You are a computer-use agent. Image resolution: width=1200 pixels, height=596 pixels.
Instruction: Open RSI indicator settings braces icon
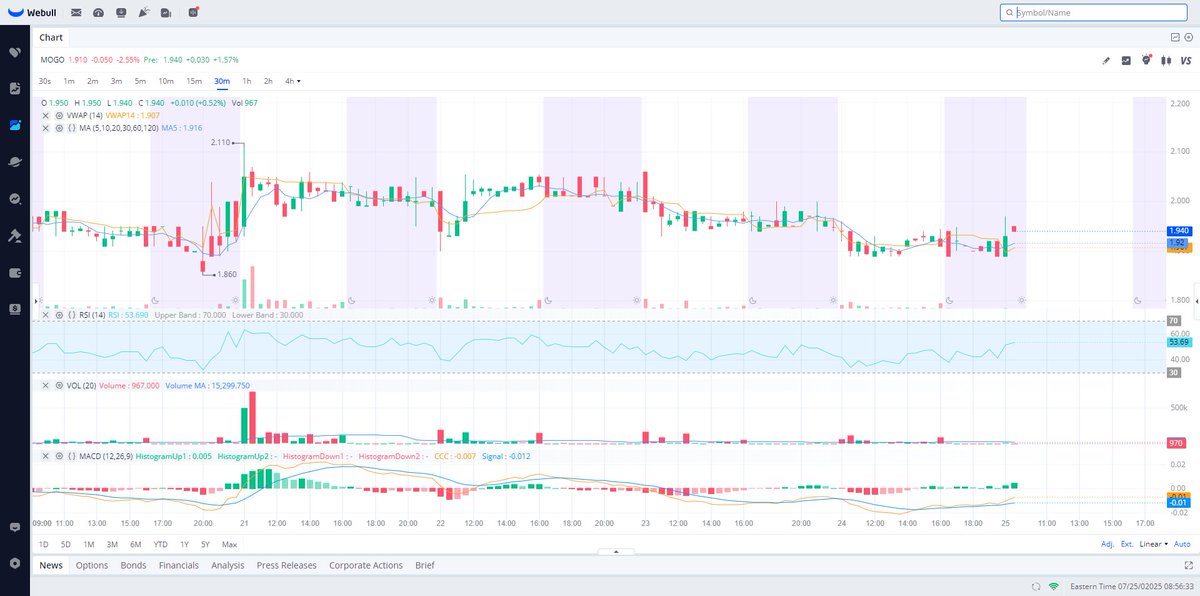click(x=72, y=314)
